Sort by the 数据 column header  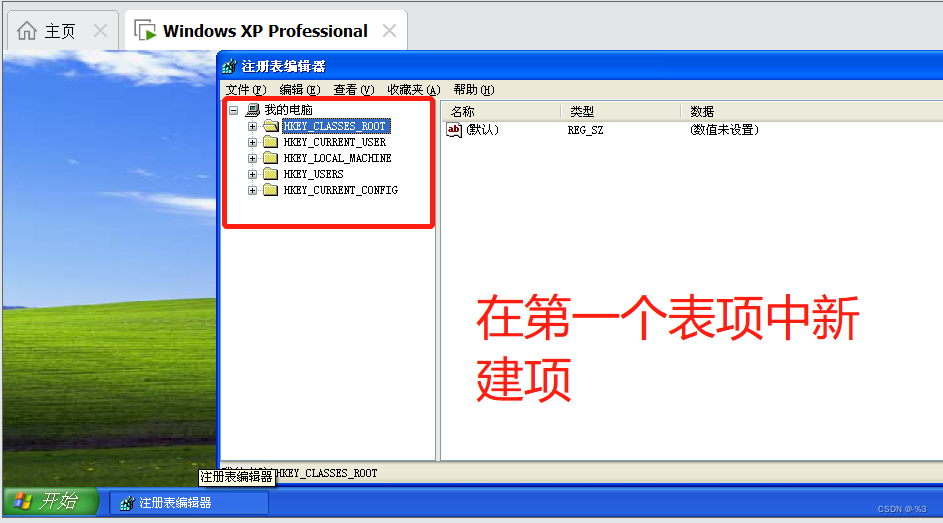click(x=812, y=111)
